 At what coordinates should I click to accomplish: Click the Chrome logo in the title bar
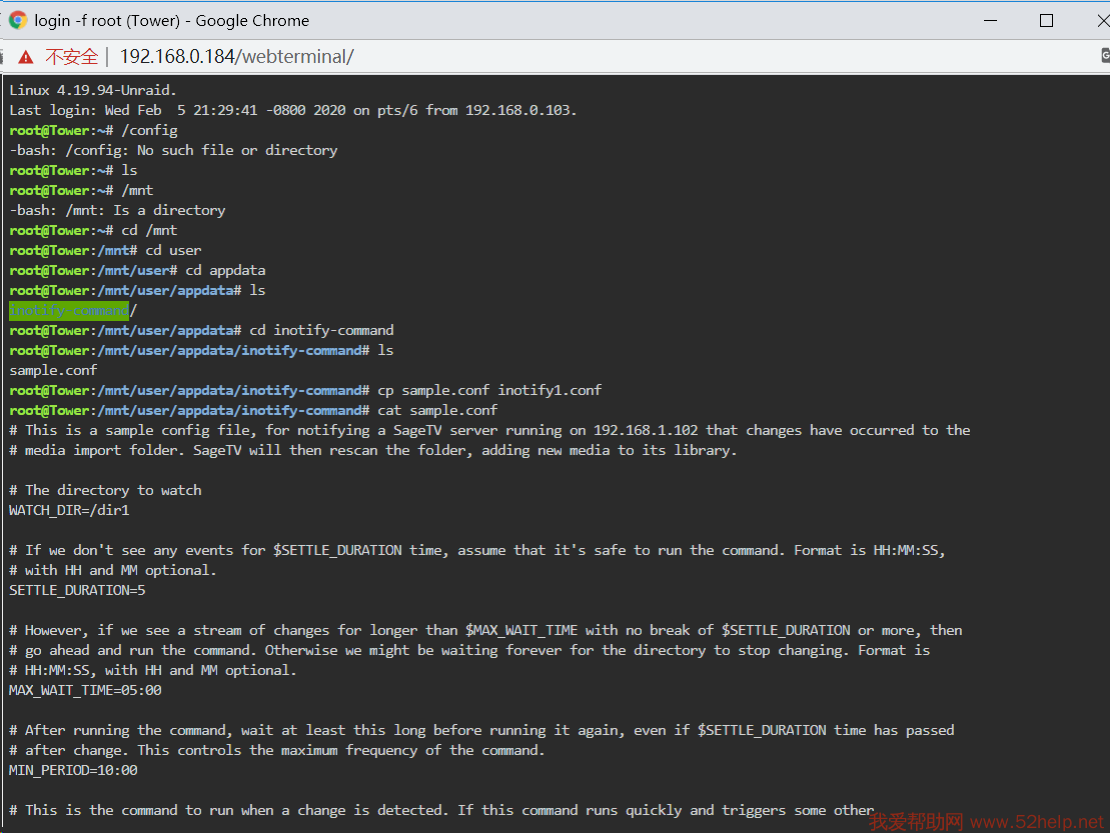click(x=18, y=20)
